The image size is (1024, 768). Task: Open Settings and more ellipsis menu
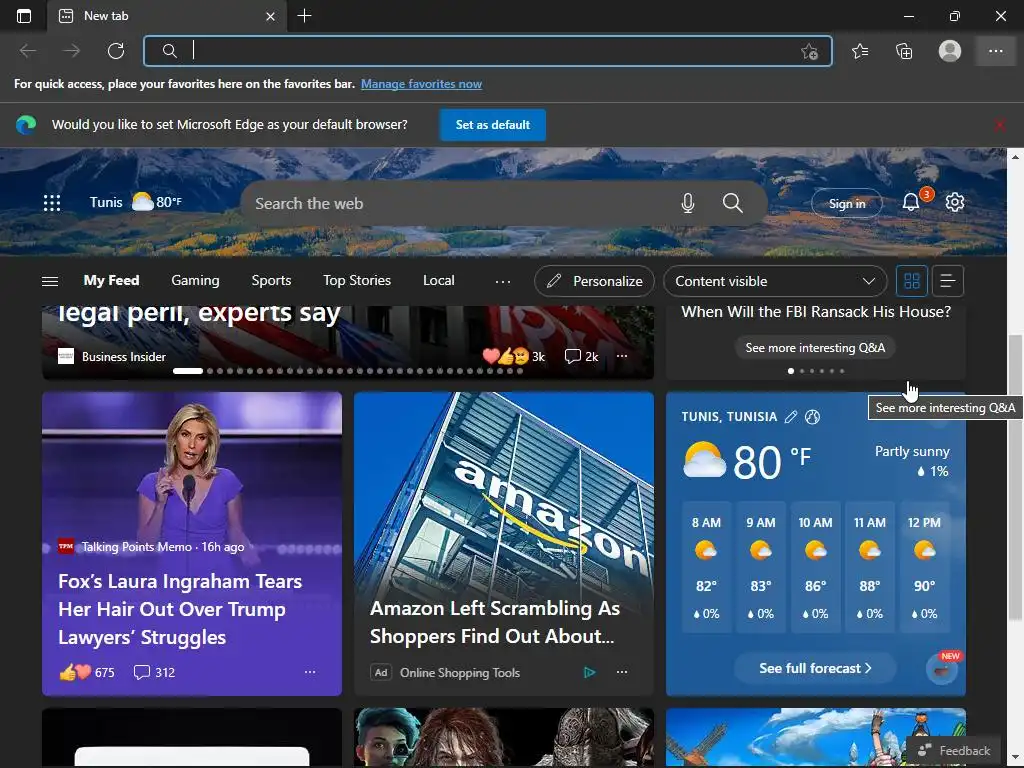995,51
